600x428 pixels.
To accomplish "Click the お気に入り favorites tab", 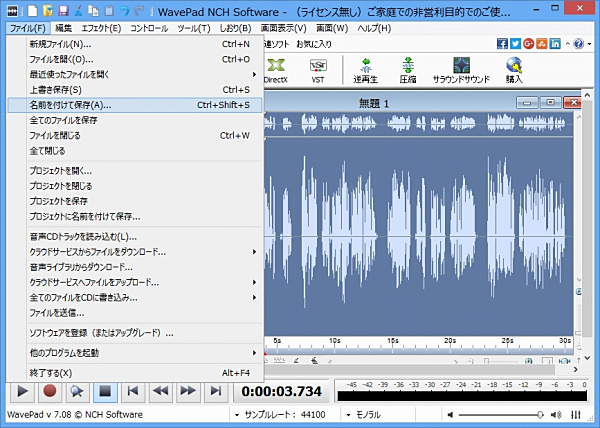I will click(x=314, y=44).
